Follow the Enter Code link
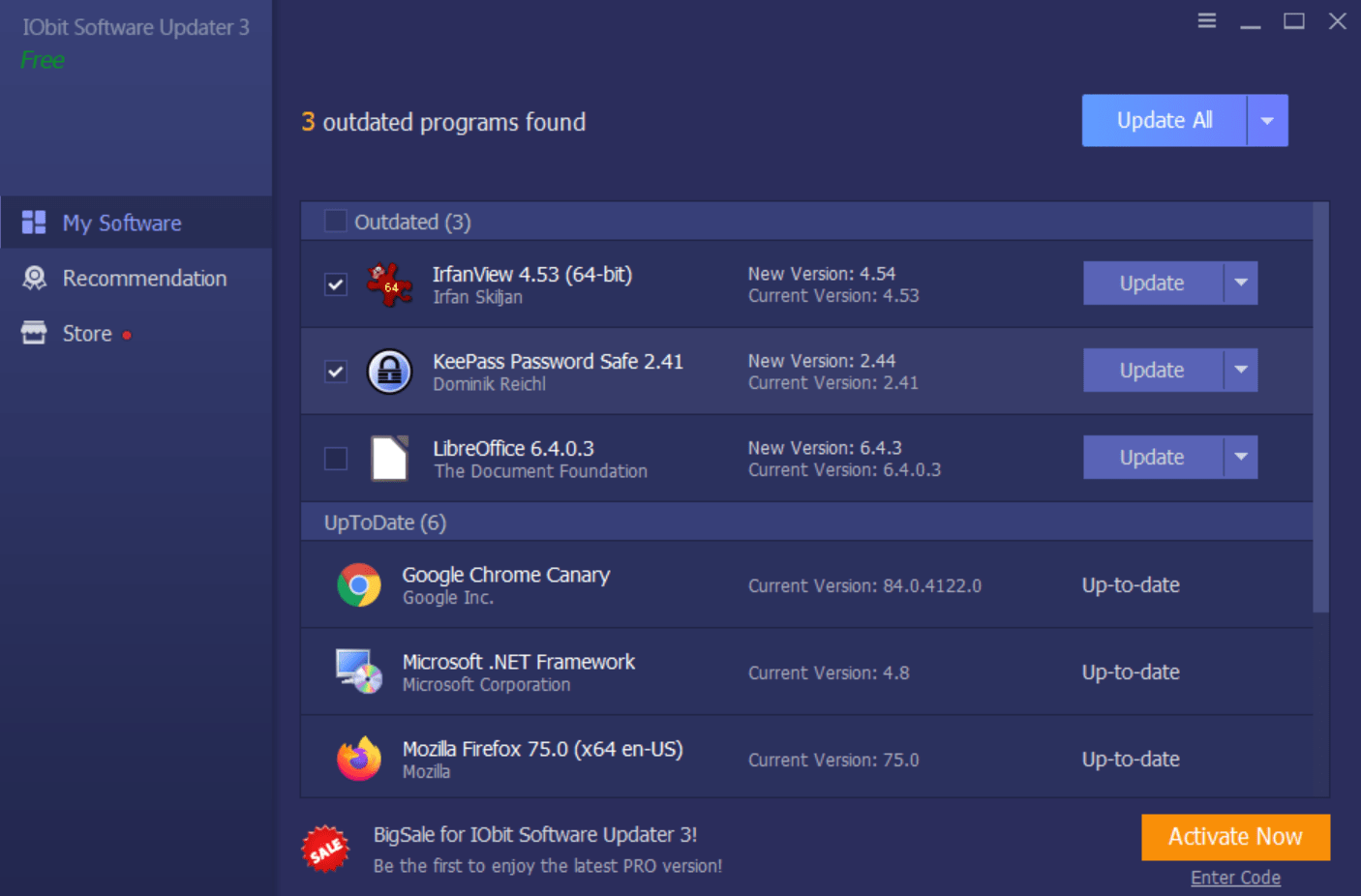1361x896 pixels. [x=1235, y=878]
